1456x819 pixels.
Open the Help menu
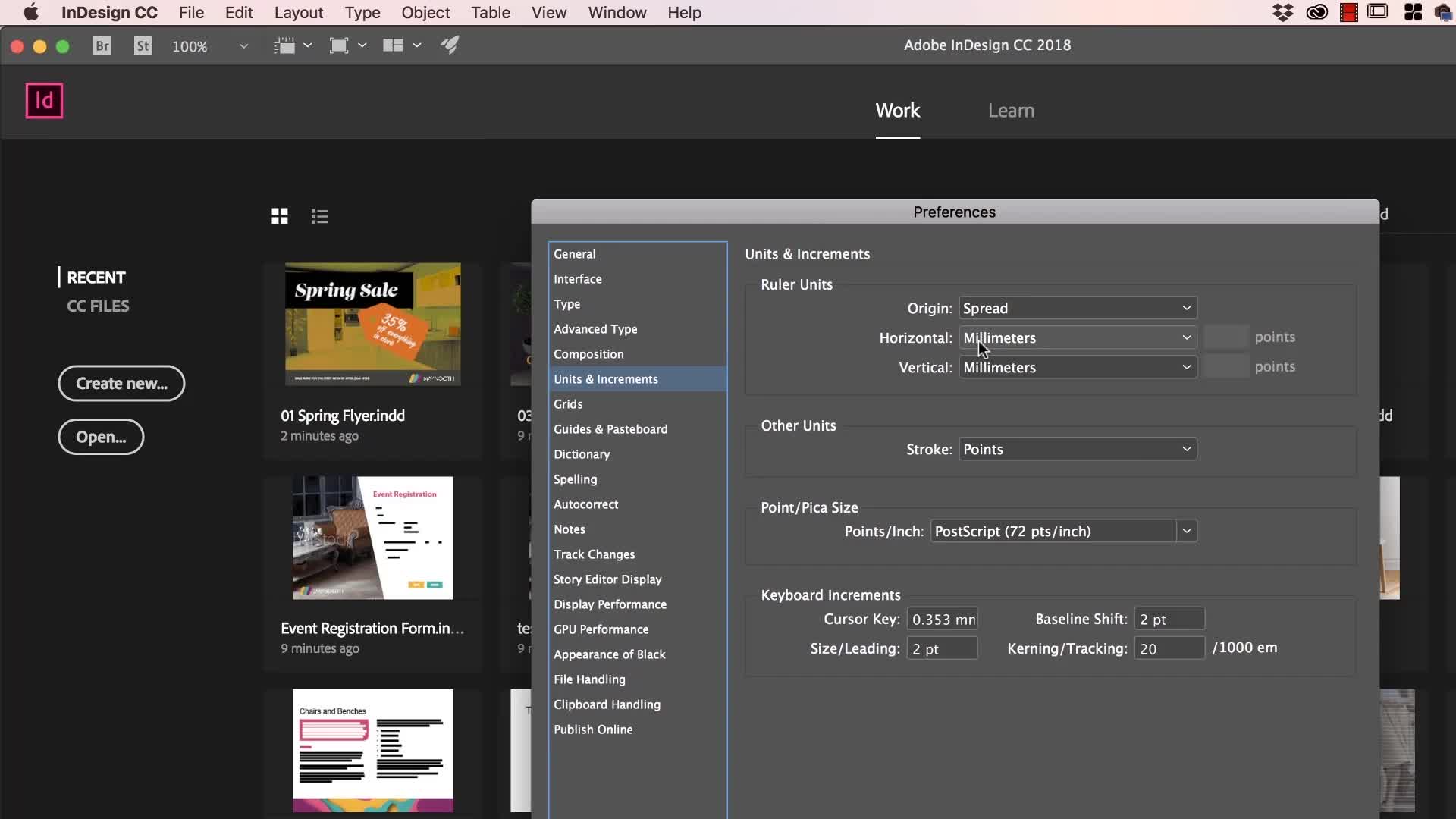point(684,12)
